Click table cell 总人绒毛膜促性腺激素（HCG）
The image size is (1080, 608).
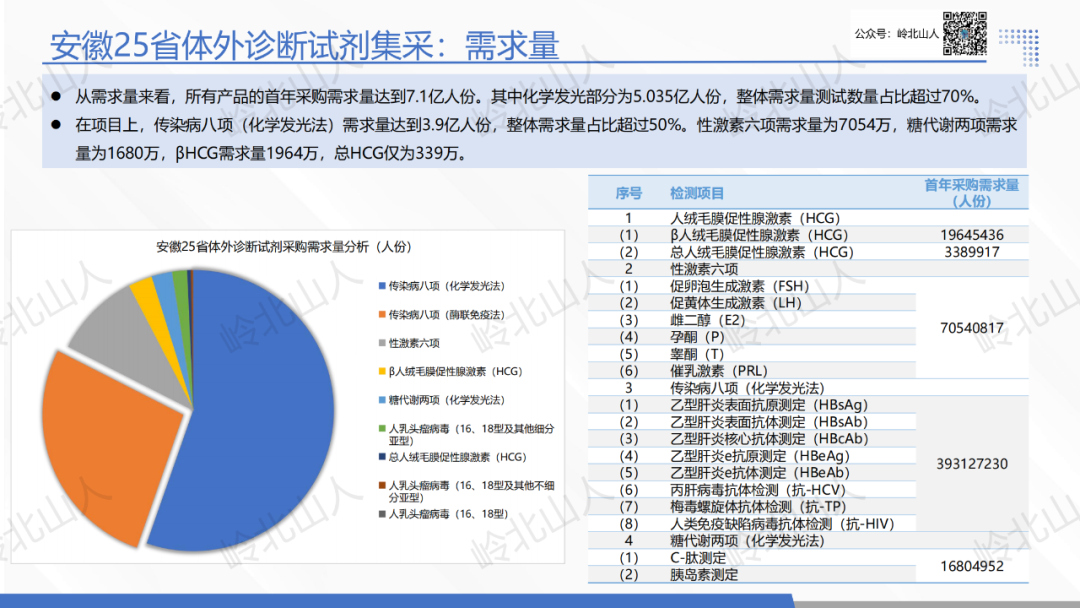762,252
